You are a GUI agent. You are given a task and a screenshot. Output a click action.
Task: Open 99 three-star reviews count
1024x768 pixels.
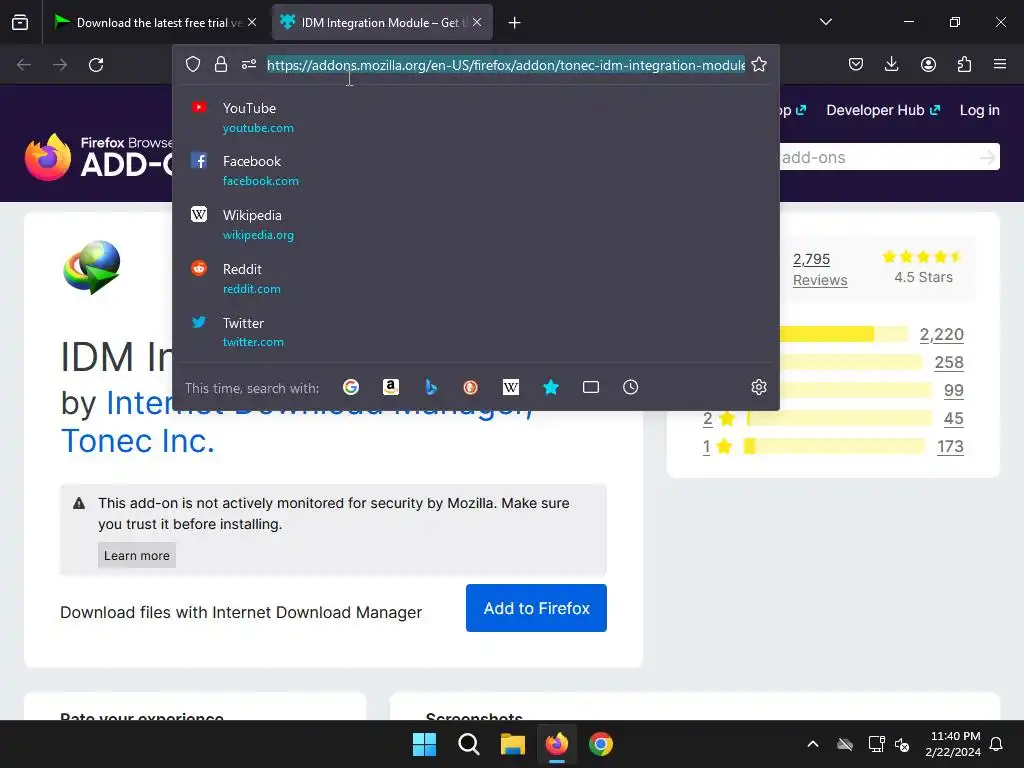[953, 391]
